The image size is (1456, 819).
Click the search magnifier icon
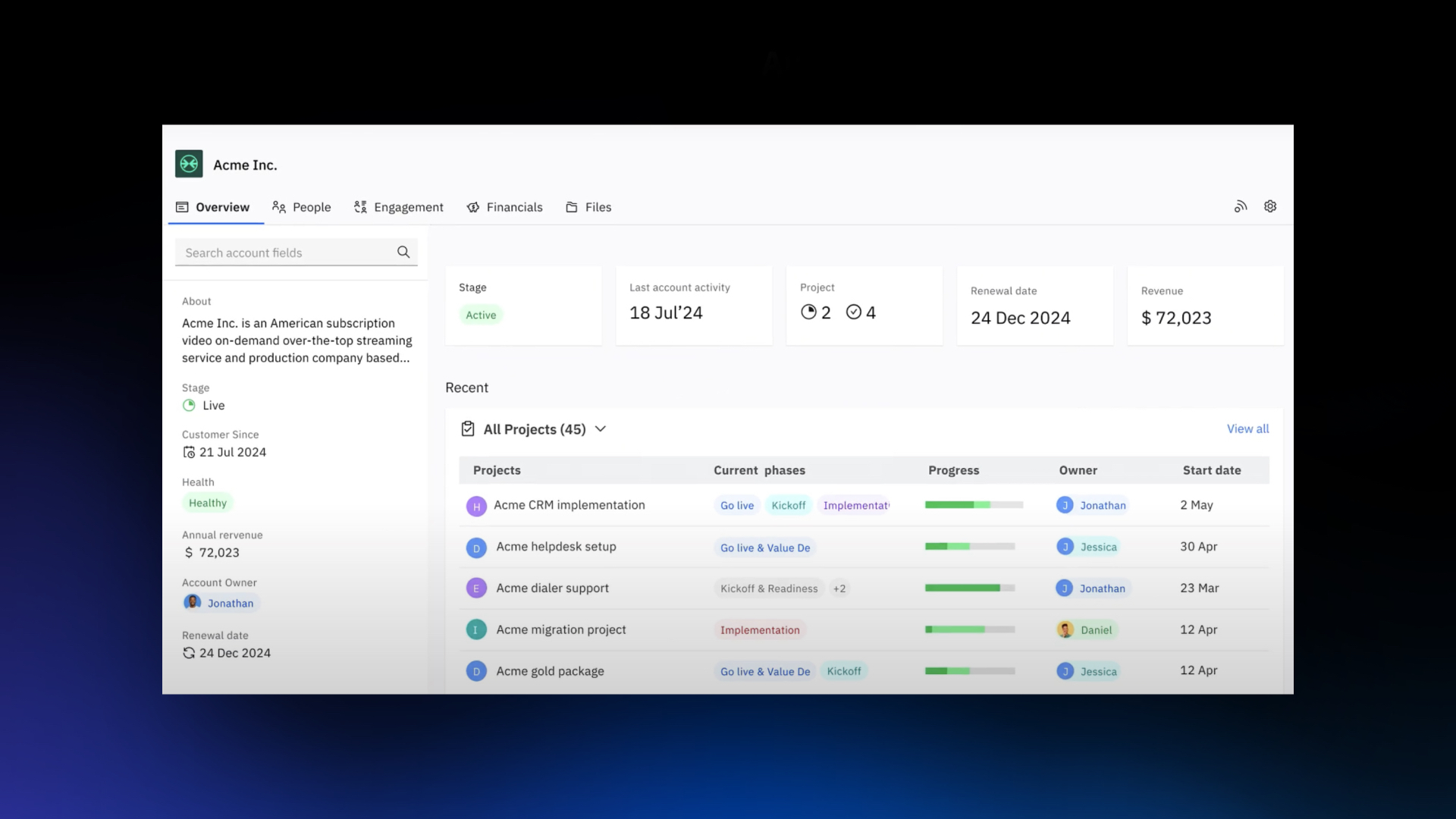point(403,252)
